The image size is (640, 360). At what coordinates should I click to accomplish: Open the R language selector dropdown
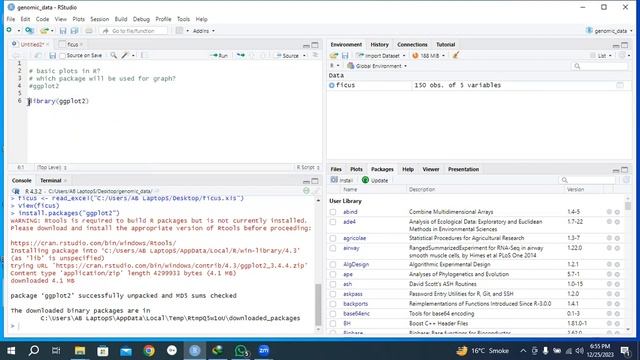coord(334,66)
